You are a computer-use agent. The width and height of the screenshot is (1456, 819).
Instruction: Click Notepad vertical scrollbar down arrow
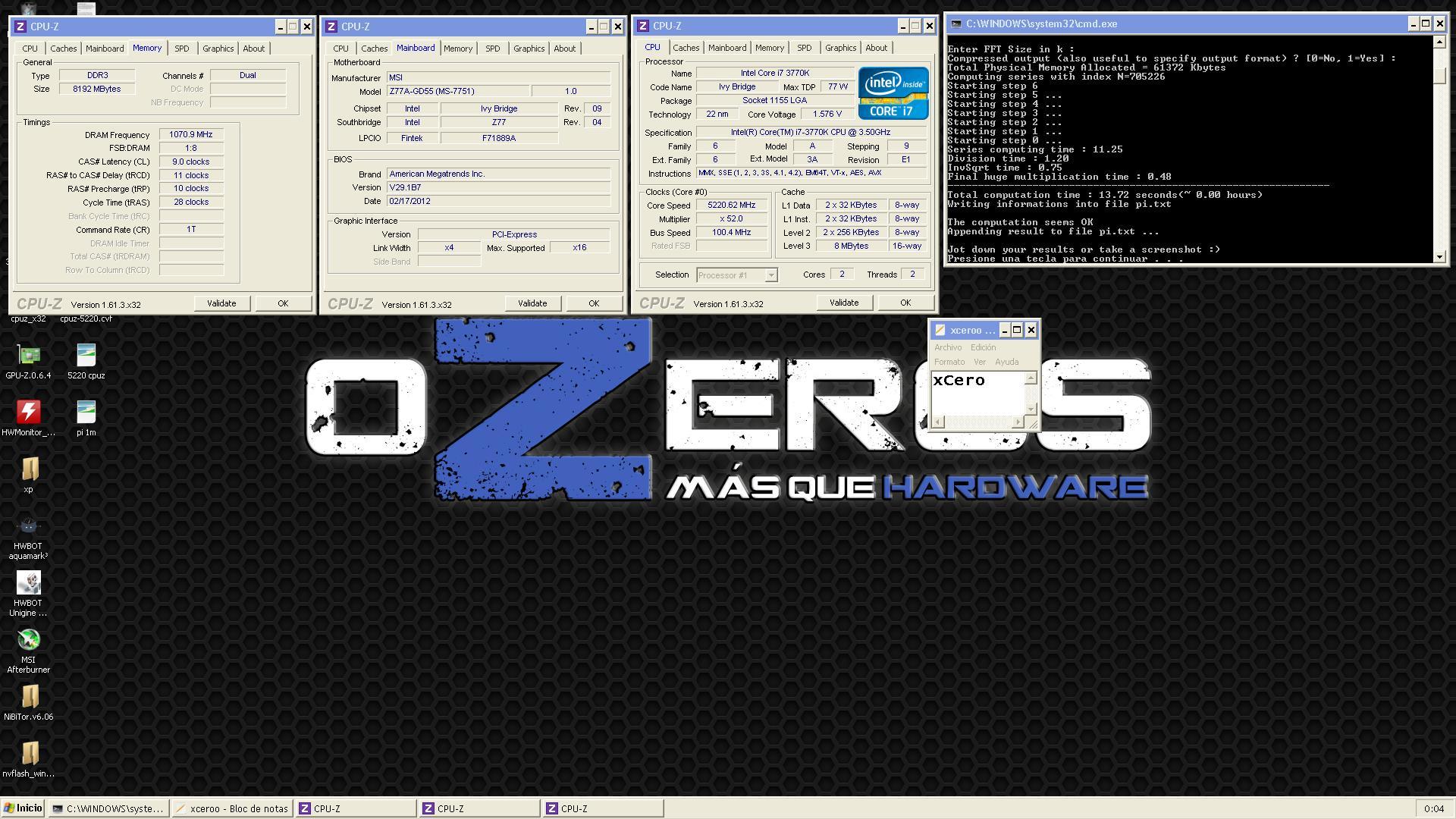click(x=1031, y=409)
